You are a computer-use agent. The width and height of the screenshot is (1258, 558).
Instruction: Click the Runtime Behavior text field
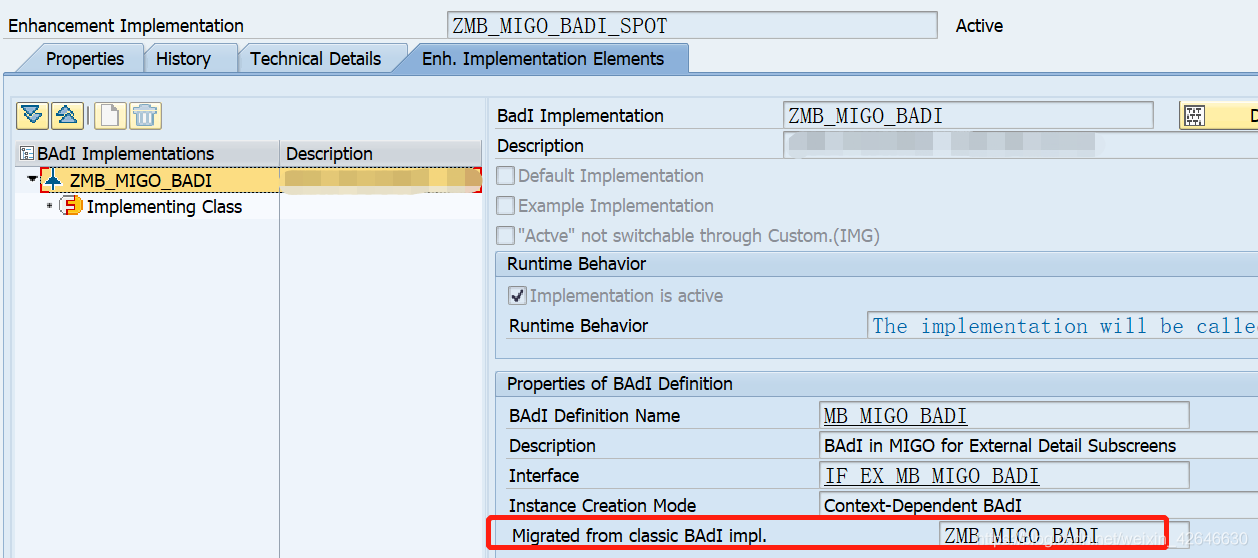(1062, 326)
